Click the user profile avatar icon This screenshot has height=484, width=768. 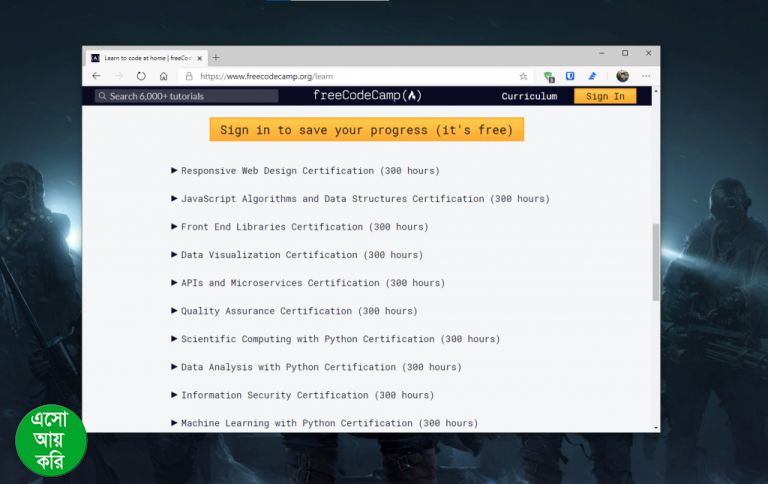point(622,76)
